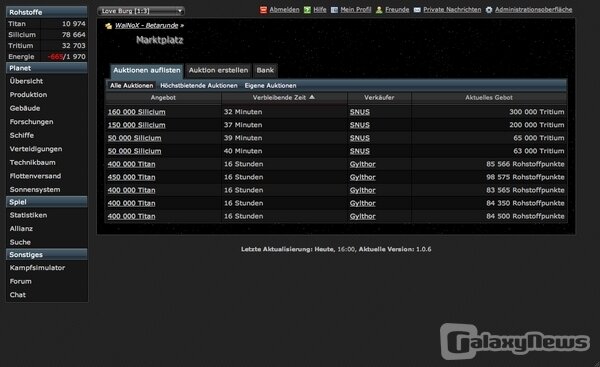Open the Love Burg planet dropdown
This screenshot has width=600, height=367.
(x=141, y=11)
